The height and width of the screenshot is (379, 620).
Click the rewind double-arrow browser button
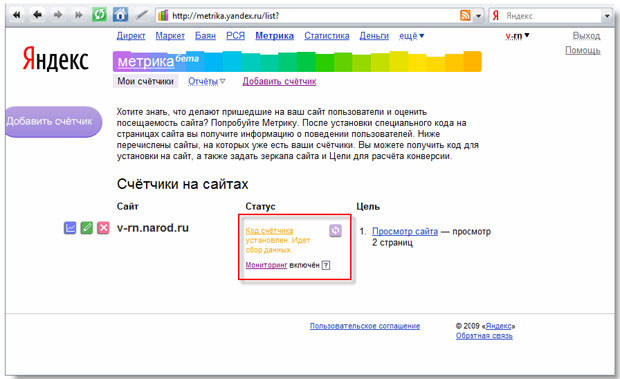[17, 15]
